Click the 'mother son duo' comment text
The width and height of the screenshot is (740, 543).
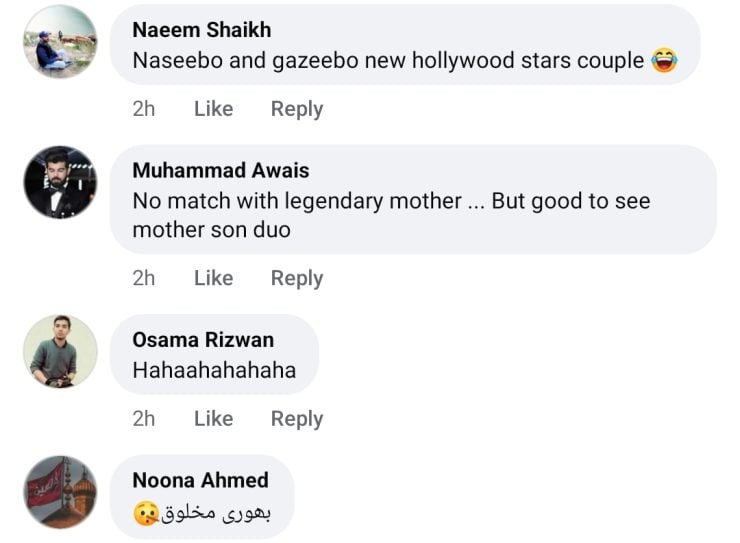tap(211, 230)
